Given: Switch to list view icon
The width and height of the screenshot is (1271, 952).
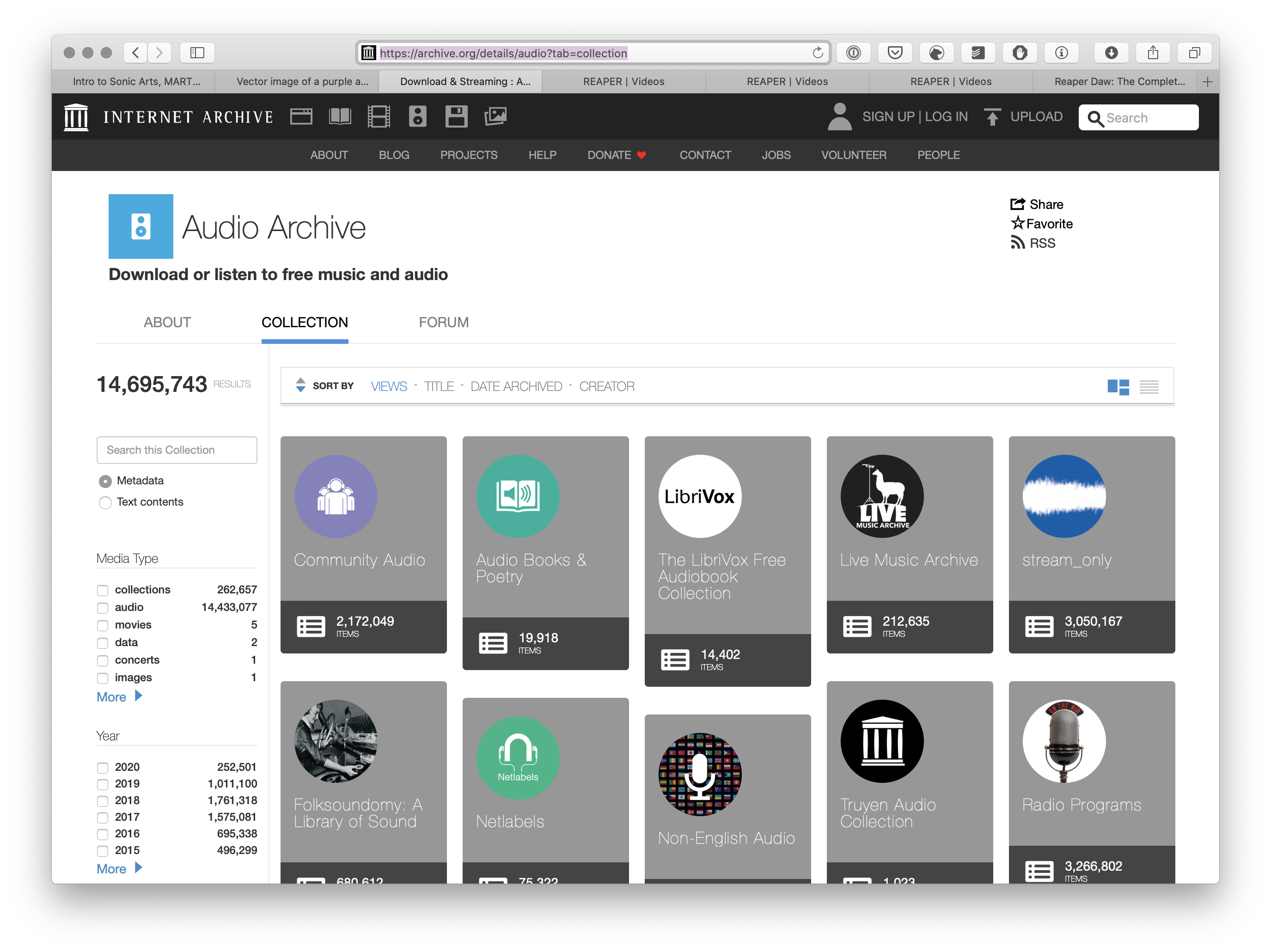Looking at the screenshot, I should tap(1149, 387).
